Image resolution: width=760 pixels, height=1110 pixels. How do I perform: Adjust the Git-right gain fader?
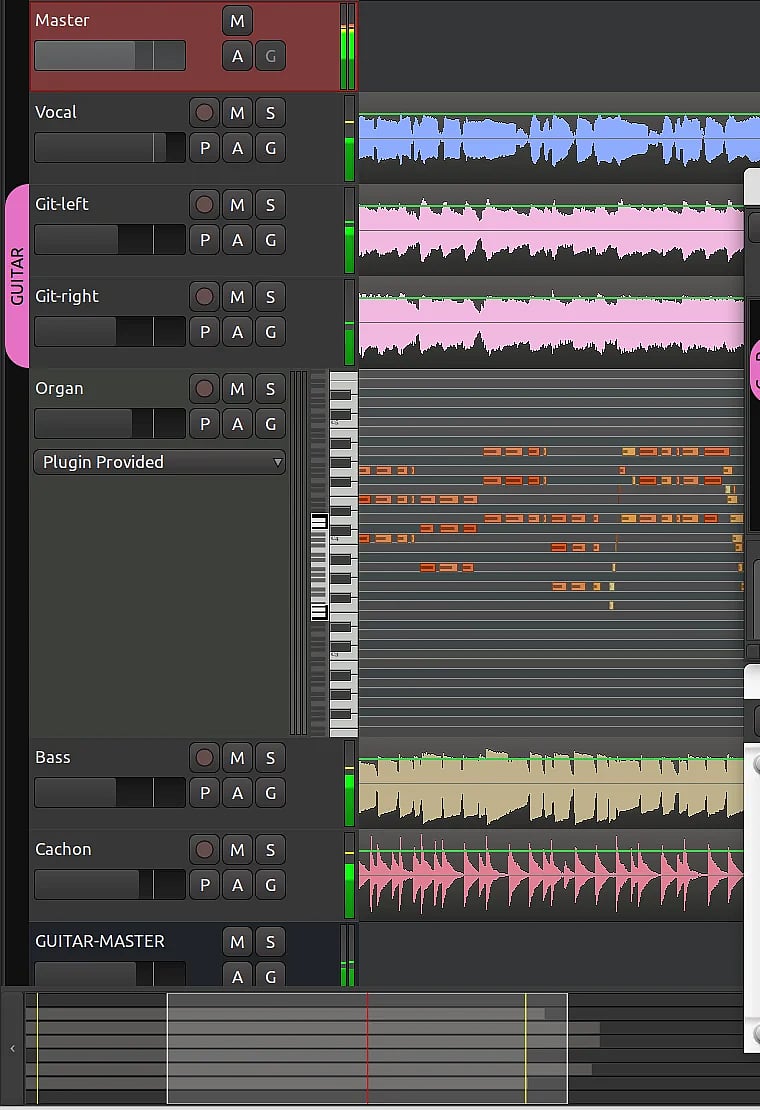click(x=110, y=331)
